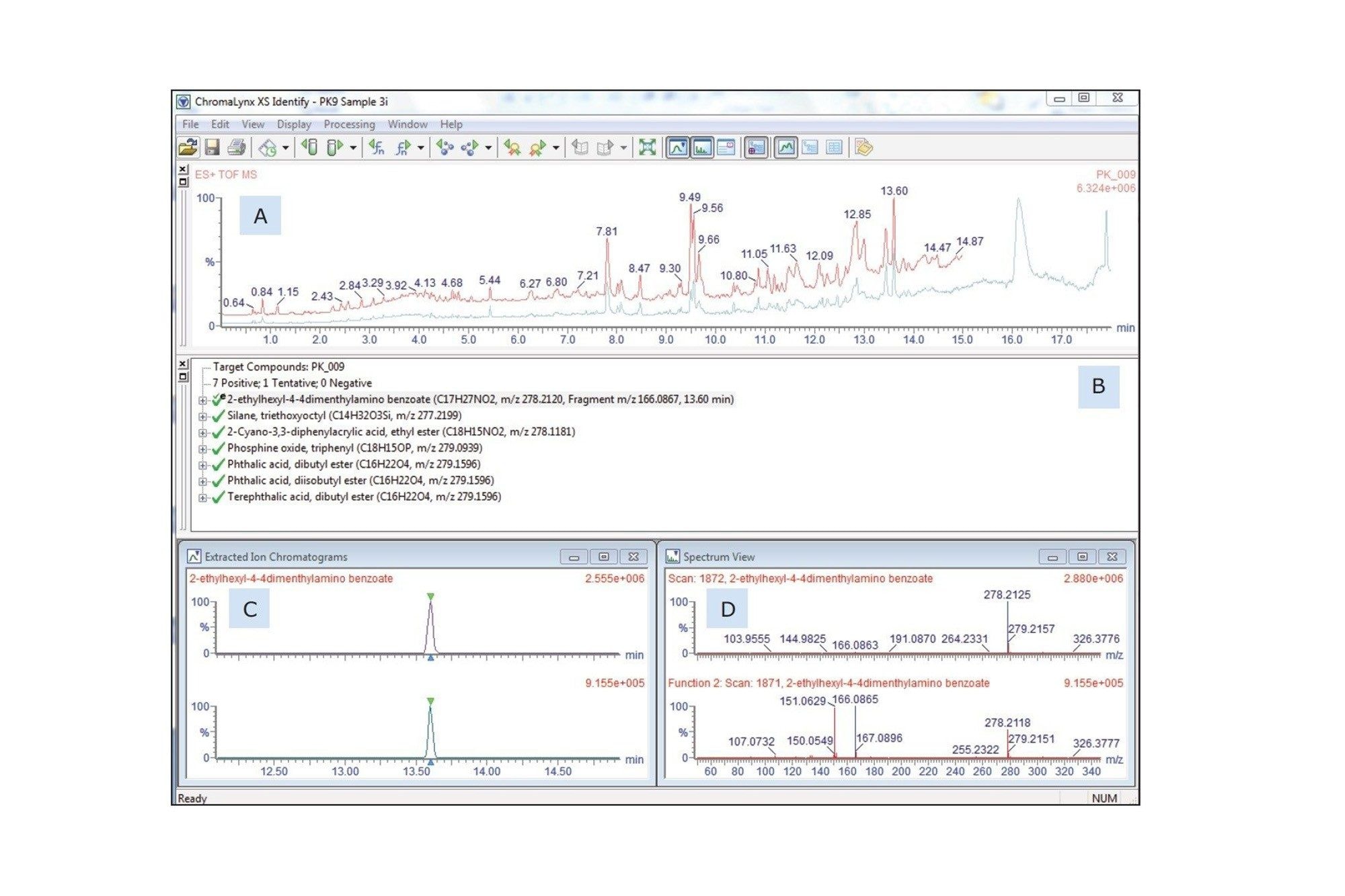
Task: Click the Save disk icon
Action: click(212, 147)
